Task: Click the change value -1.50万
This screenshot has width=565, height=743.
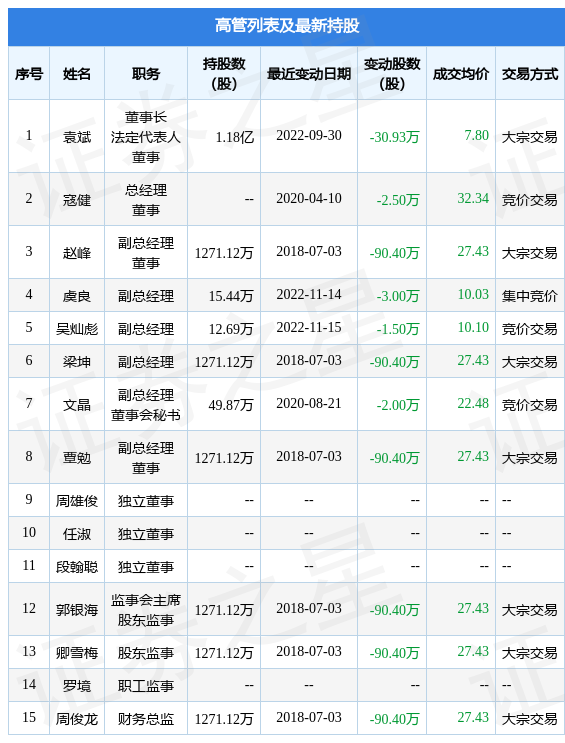Action: pyautogui.click(x=398, y=329)
